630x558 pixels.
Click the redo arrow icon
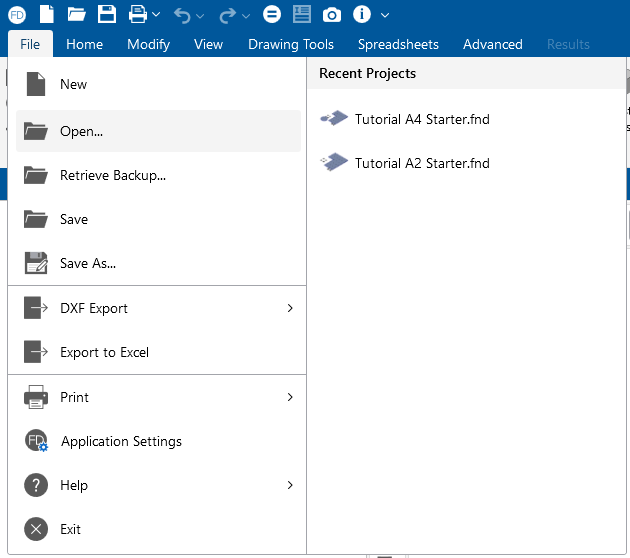[x=227, y=15]
